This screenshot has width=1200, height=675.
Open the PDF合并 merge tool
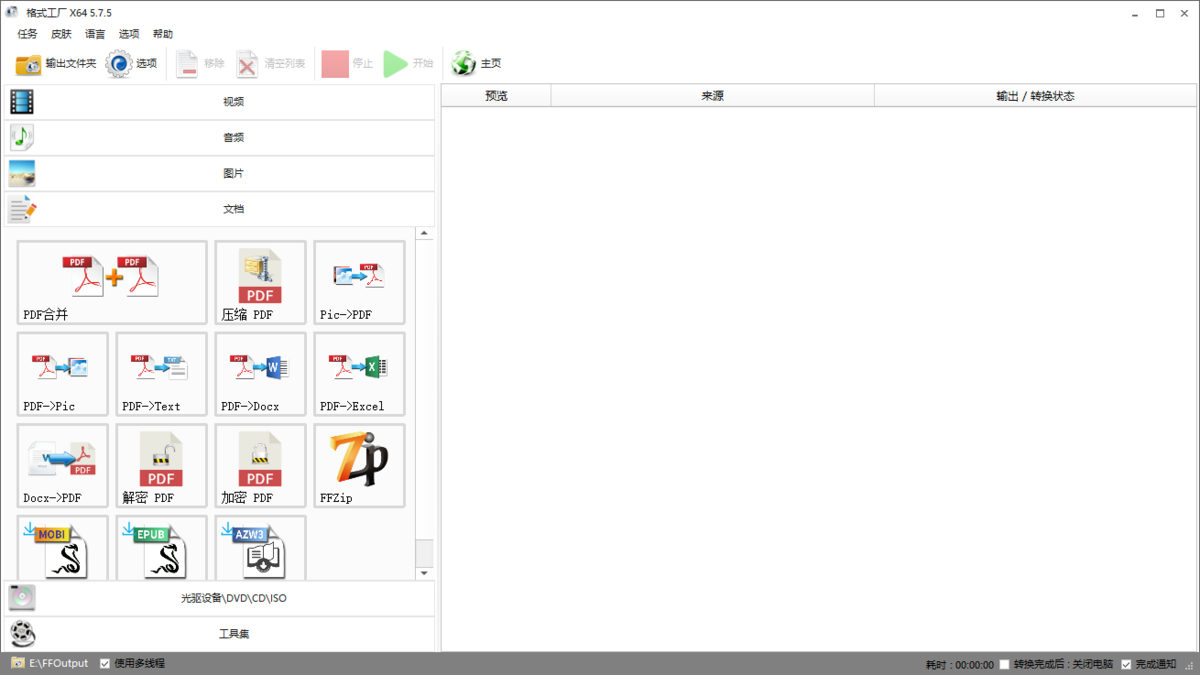pyautogui.click(x=112, y=283)
